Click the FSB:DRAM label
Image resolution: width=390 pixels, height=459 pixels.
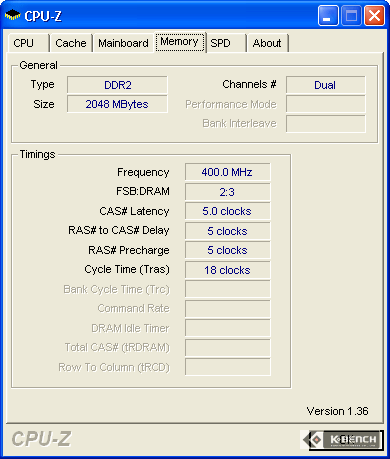click(143, 191)
